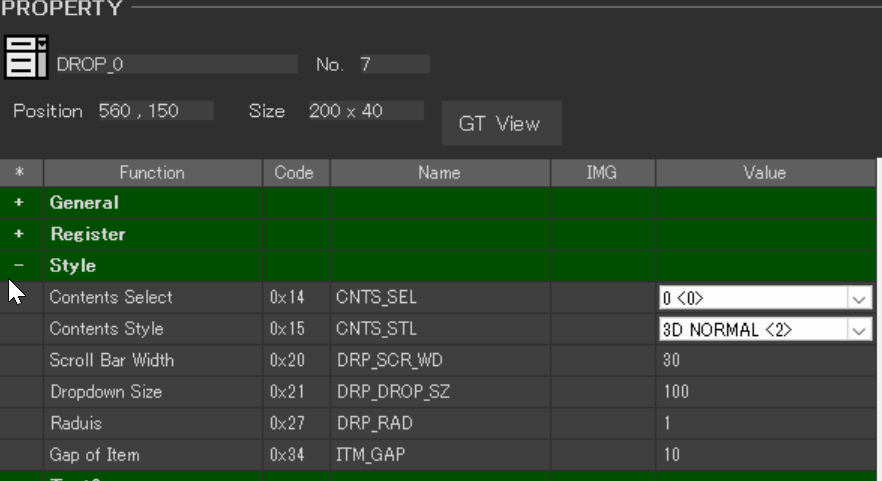Click the No. 7 number field
The height and width of the screenshot is (481, 882).
coord(392,65)
